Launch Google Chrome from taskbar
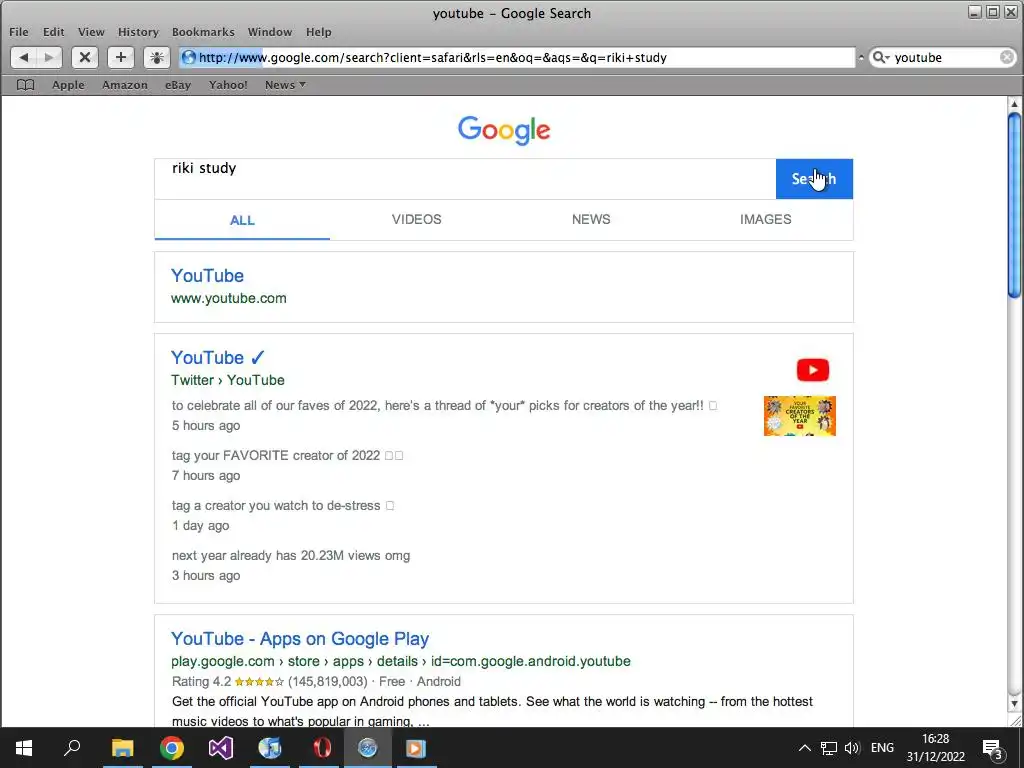The image size is (1024, 768). [172, 748]
